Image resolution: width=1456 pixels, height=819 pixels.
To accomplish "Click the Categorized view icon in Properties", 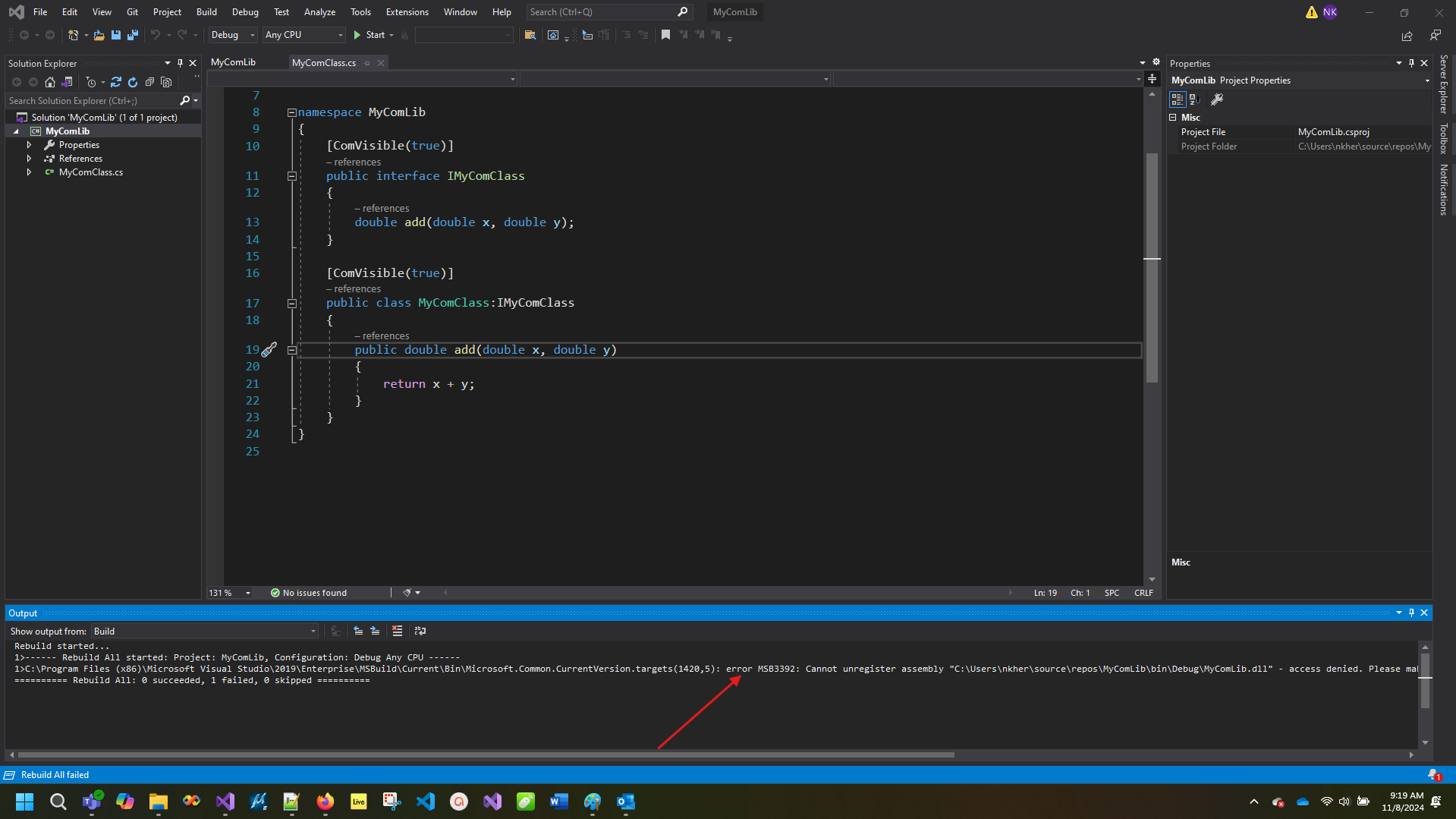I will pos(1178,99).
